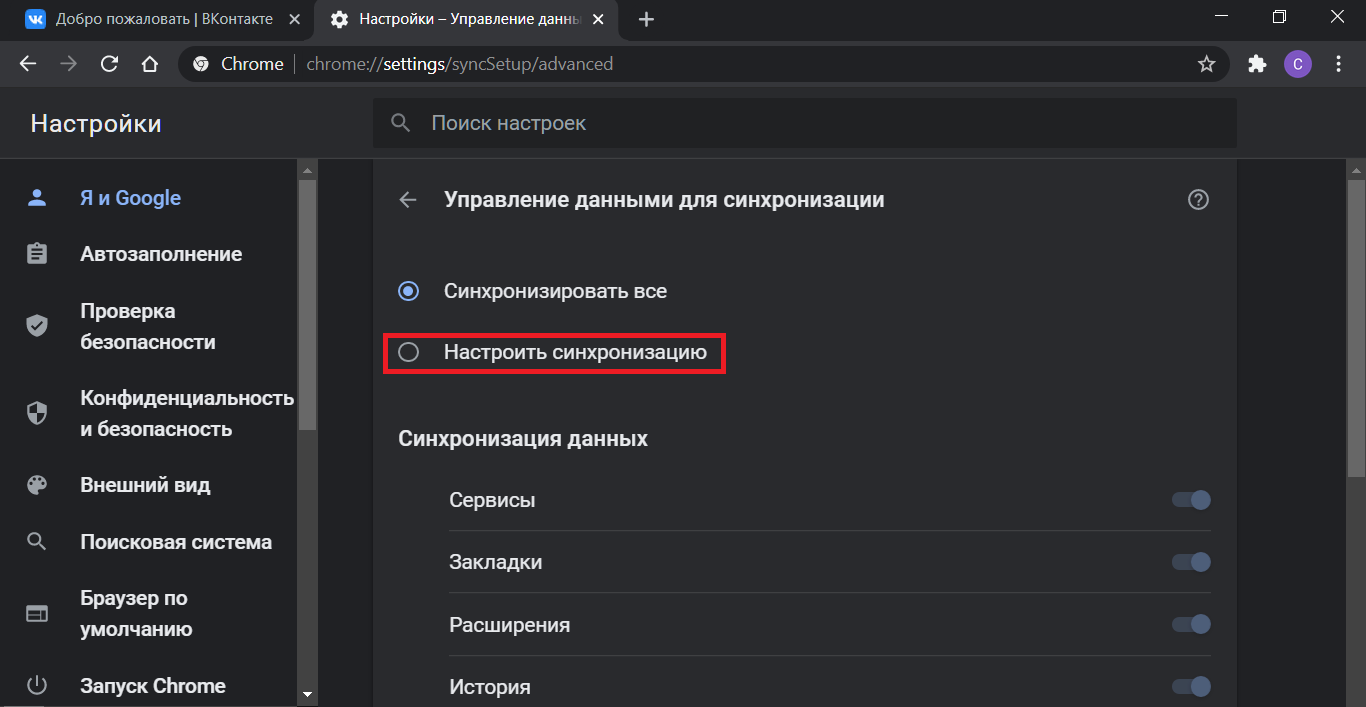This screenshot has width=1366, height=707.
Task: Click the История row label
Action: [490, 687]
